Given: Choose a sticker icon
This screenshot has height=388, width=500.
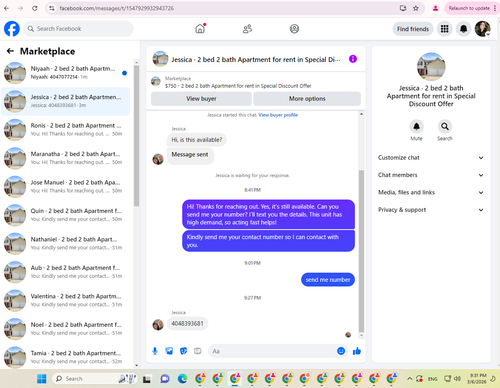Looking at the screenshot, I should (184, 351).
